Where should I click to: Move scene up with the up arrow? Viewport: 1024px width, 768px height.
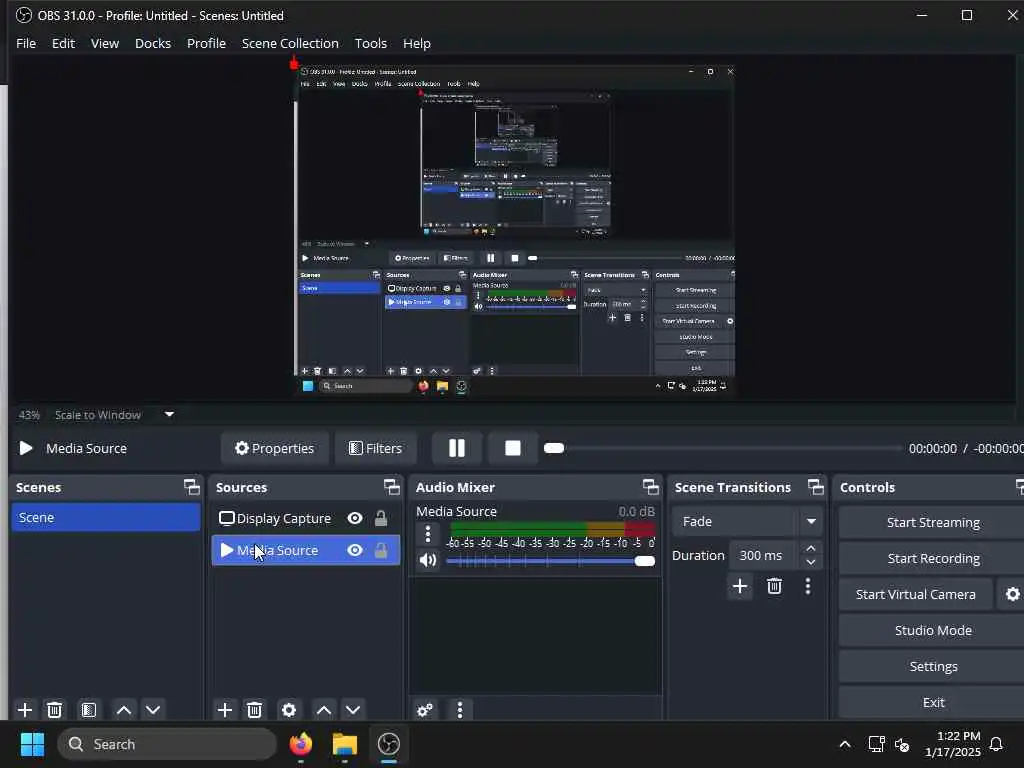click(123, 710)
